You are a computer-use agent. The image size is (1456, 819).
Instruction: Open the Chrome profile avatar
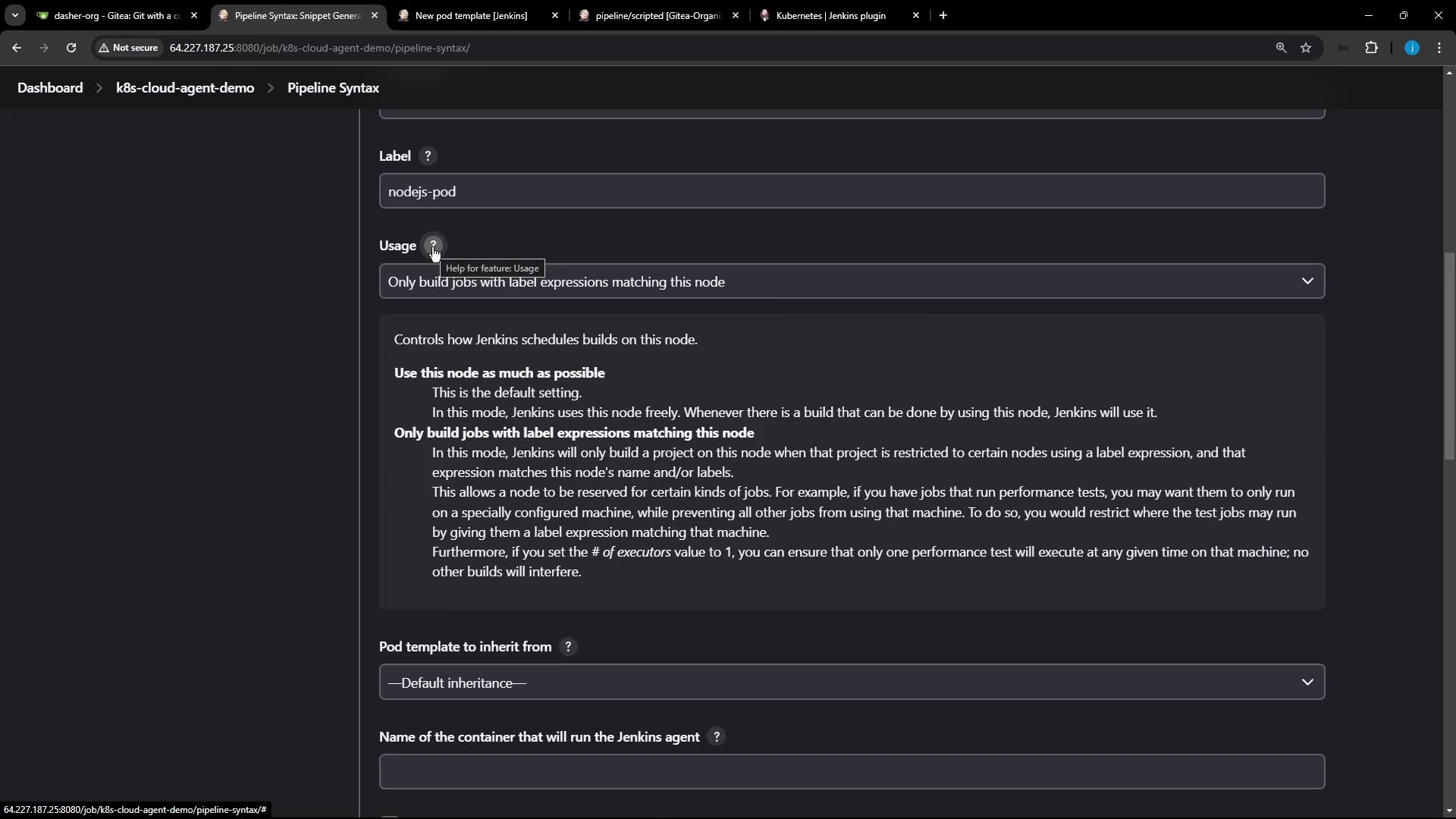click(1411, 48)
